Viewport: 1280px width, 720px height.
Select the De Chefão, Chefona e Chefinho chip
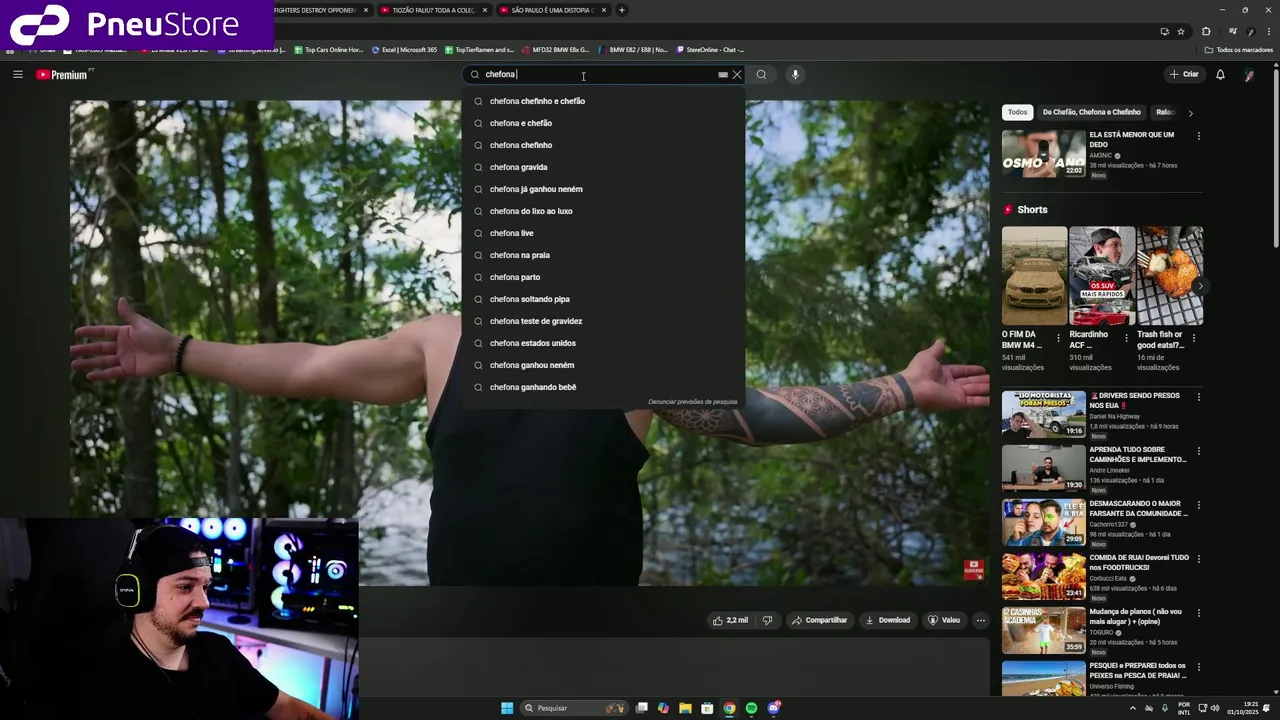[x=1091, y=112]
